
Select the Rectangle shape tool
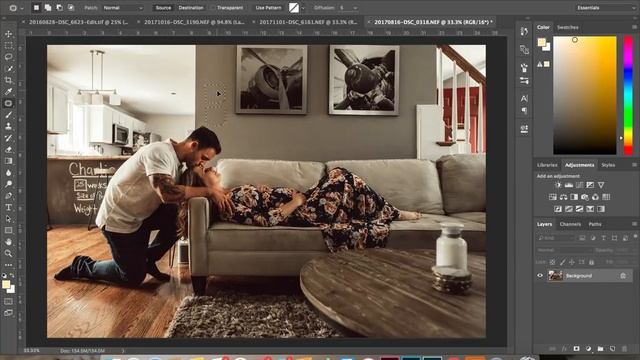tap(8, 230)
